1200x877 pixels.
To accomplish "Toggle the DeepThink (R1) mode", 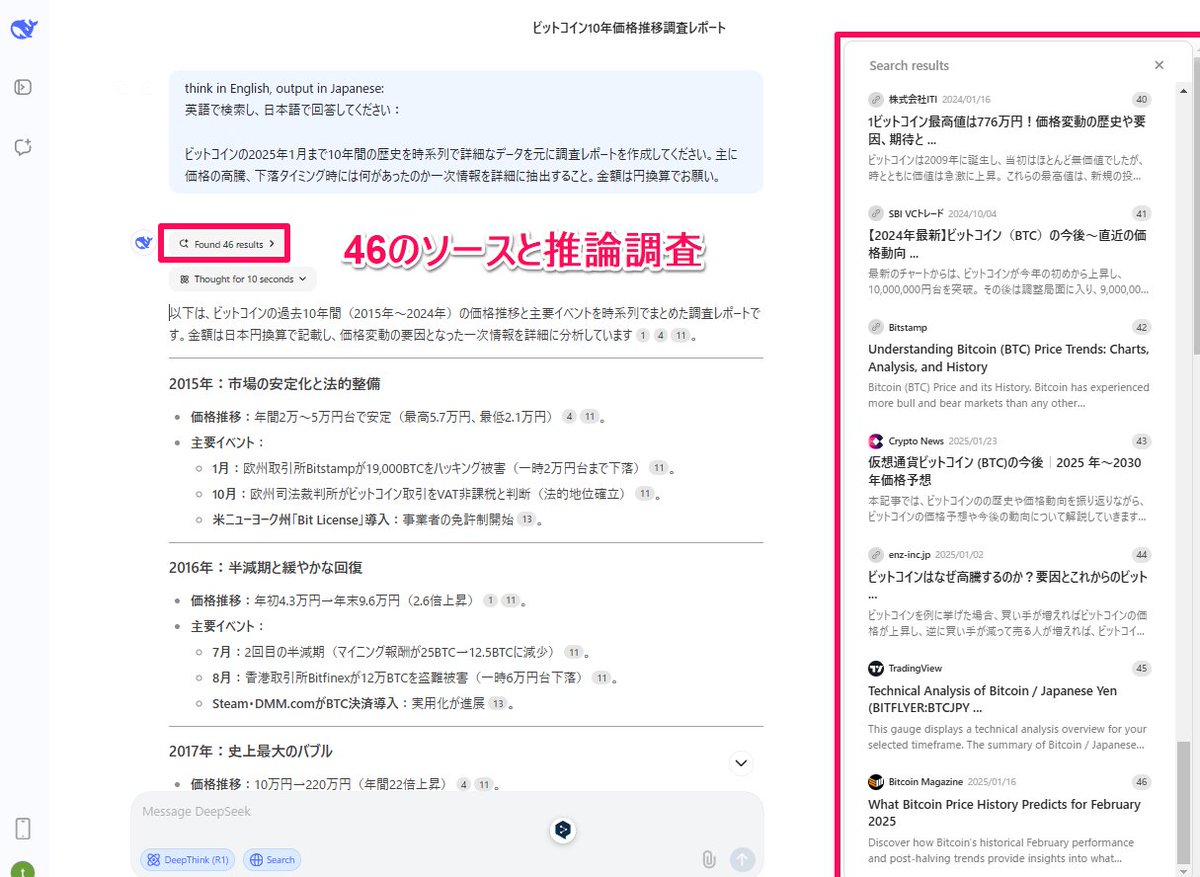I will [x=188, y=859].
